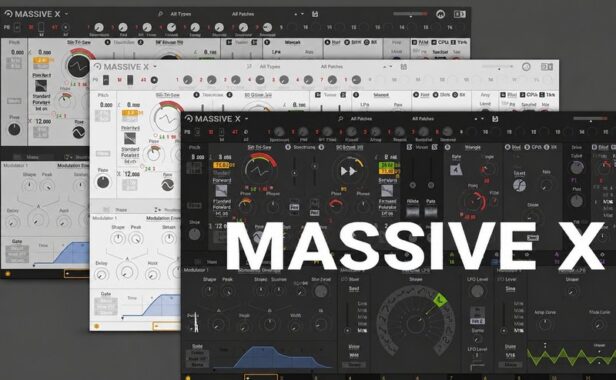This screenshot has width=616, height=380.
Task: Click the search magnifier icon in the front dark window
Action: (x=341, y=119)
